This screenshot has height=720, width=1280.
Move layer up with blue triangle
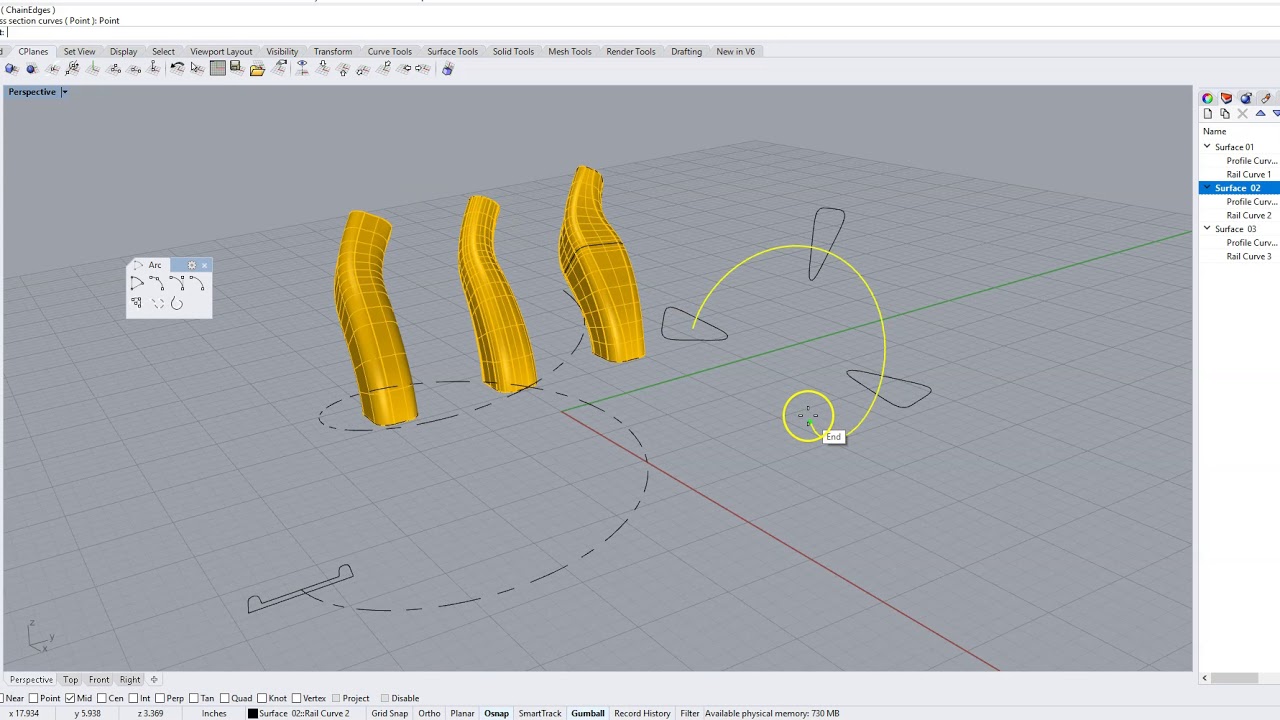1260,114
